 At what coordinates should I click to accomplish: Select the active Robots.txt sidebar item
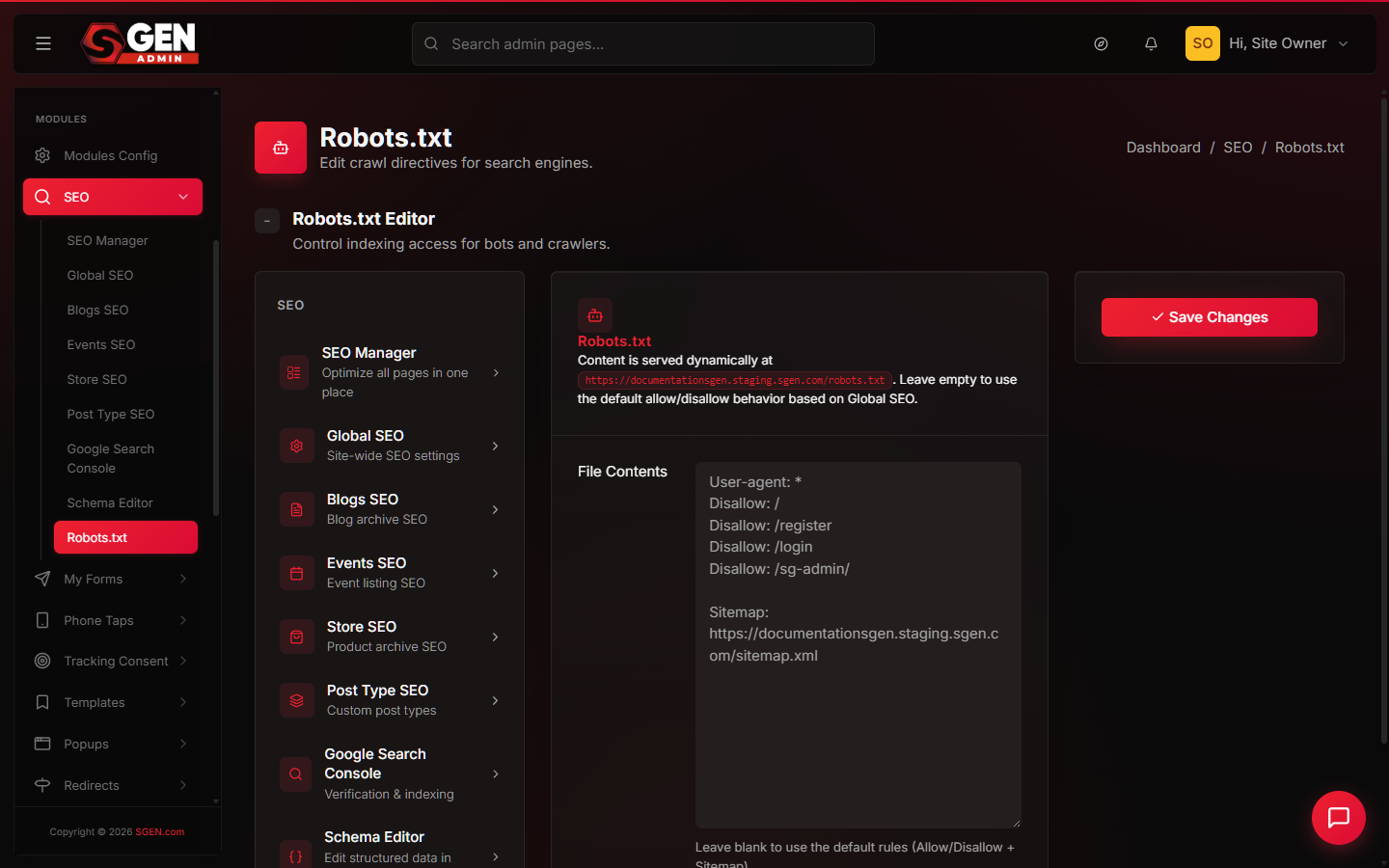tap(125, 537)
